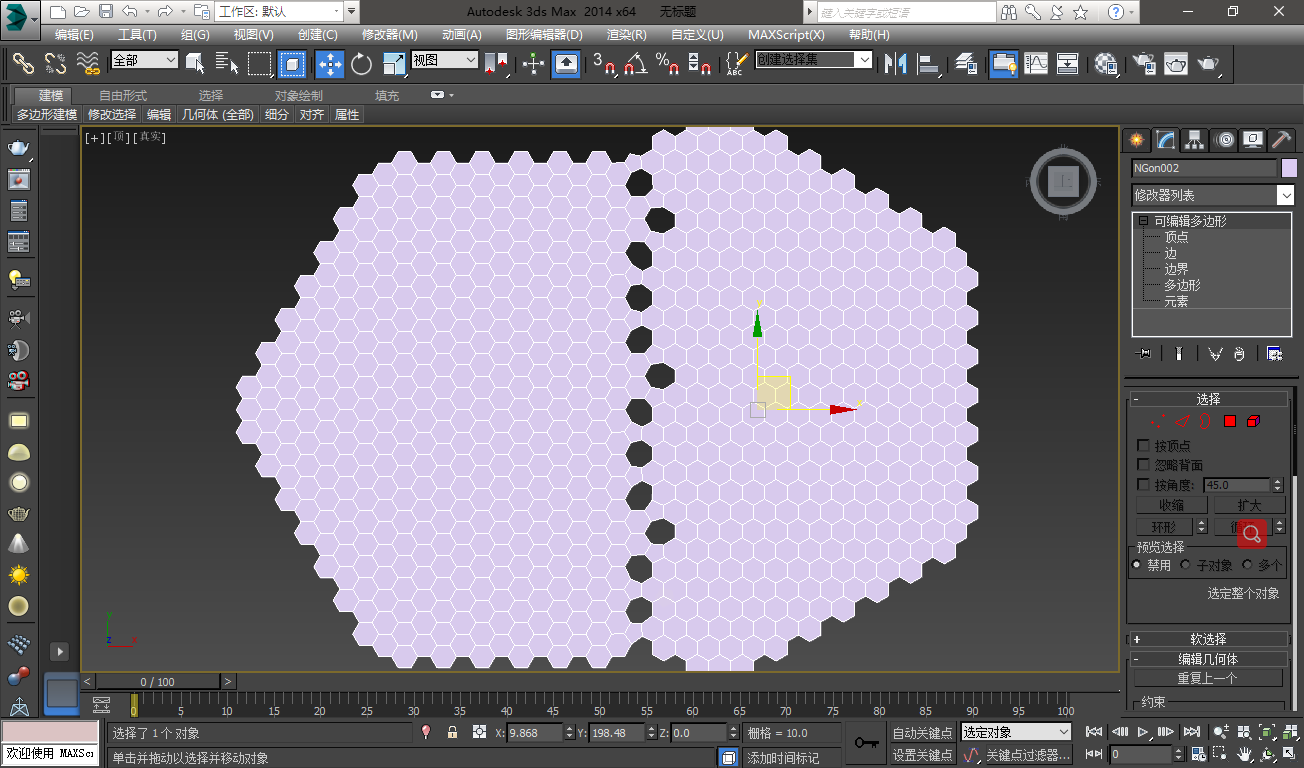Click the ViewCube top face
Image resolution: width=1304 pixels, height=768 pixels.
click(1062, 182)
